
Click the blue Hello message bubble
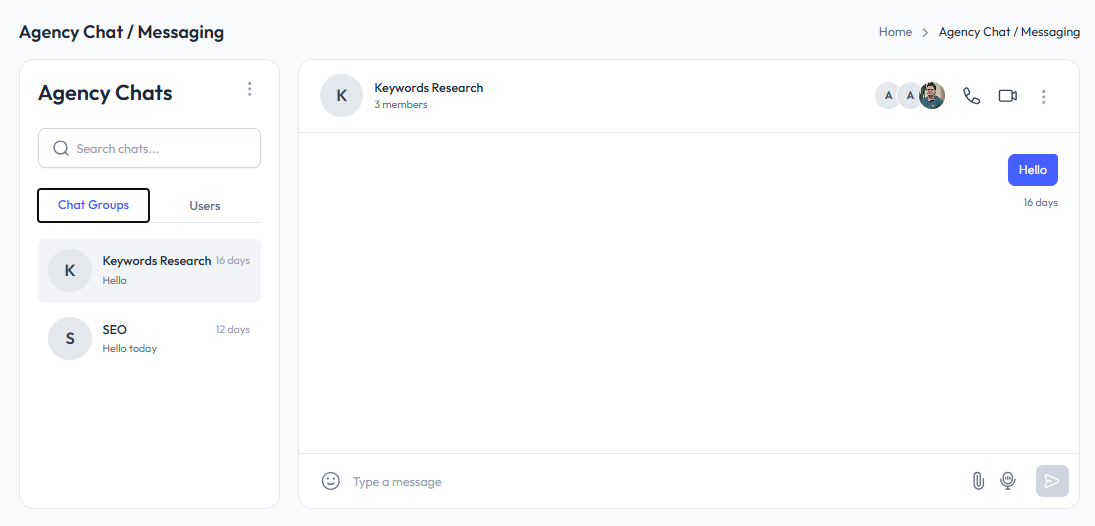point(1032,170)
